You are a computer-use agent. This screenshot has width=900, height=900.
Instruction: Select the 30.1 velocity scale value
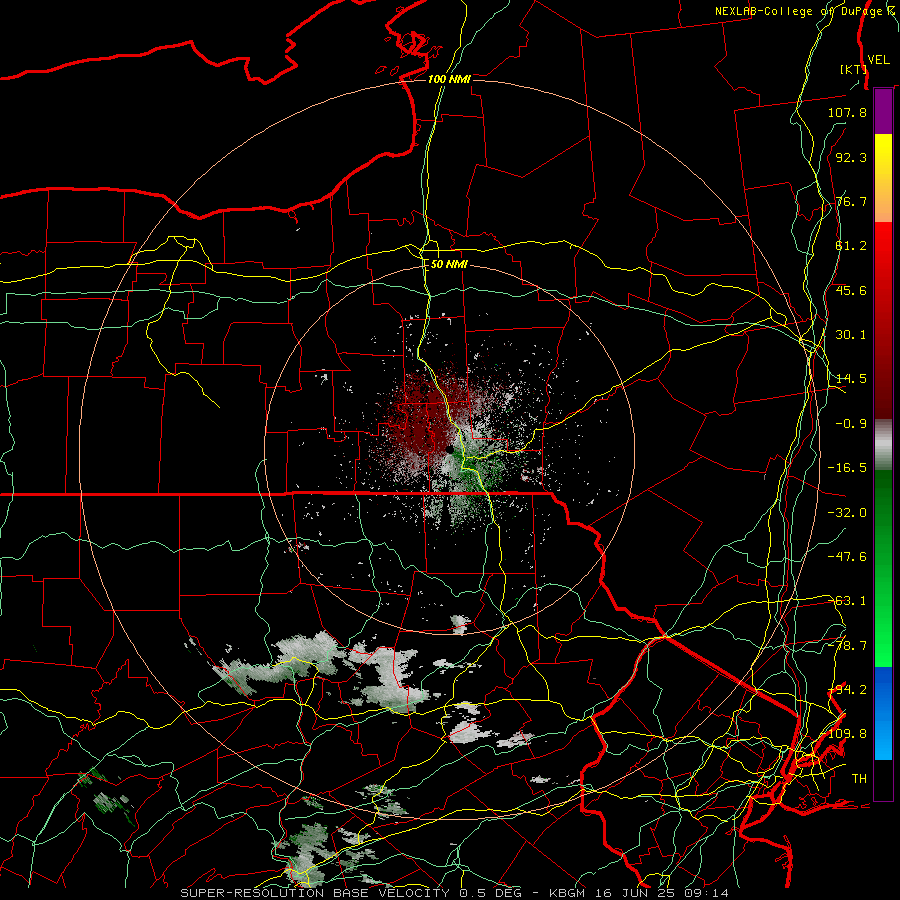click(x=851, y=335)
